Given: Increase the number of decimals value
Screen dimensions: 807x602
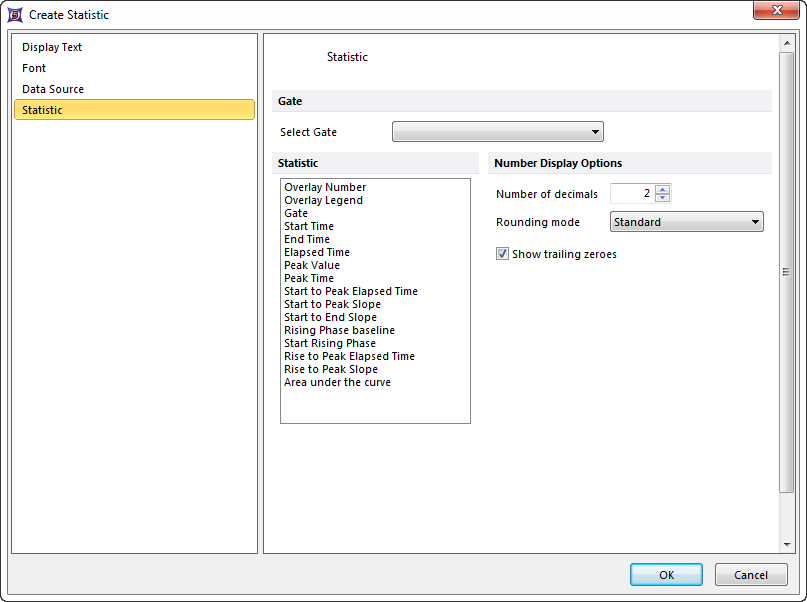Looking at the screenshot, I should pos(663,190).
